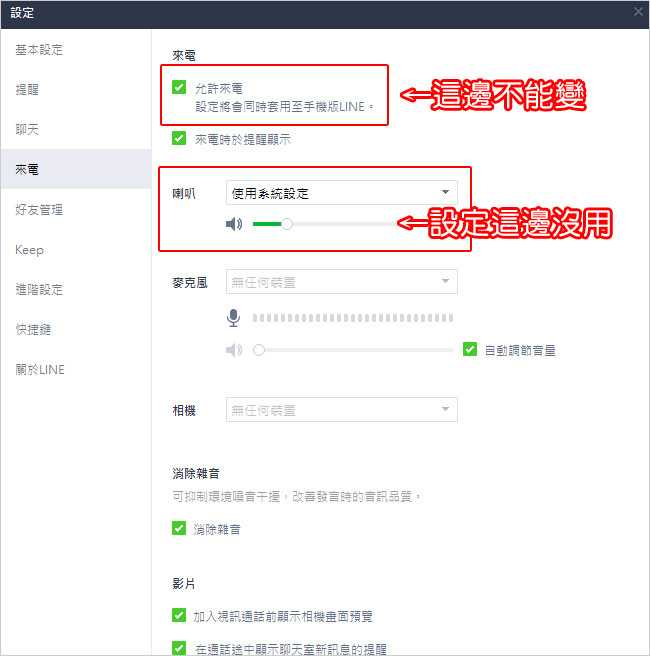The image size is (650, 656).
Task: Click the microphone input level meter
Action: [x=353, y=318]
